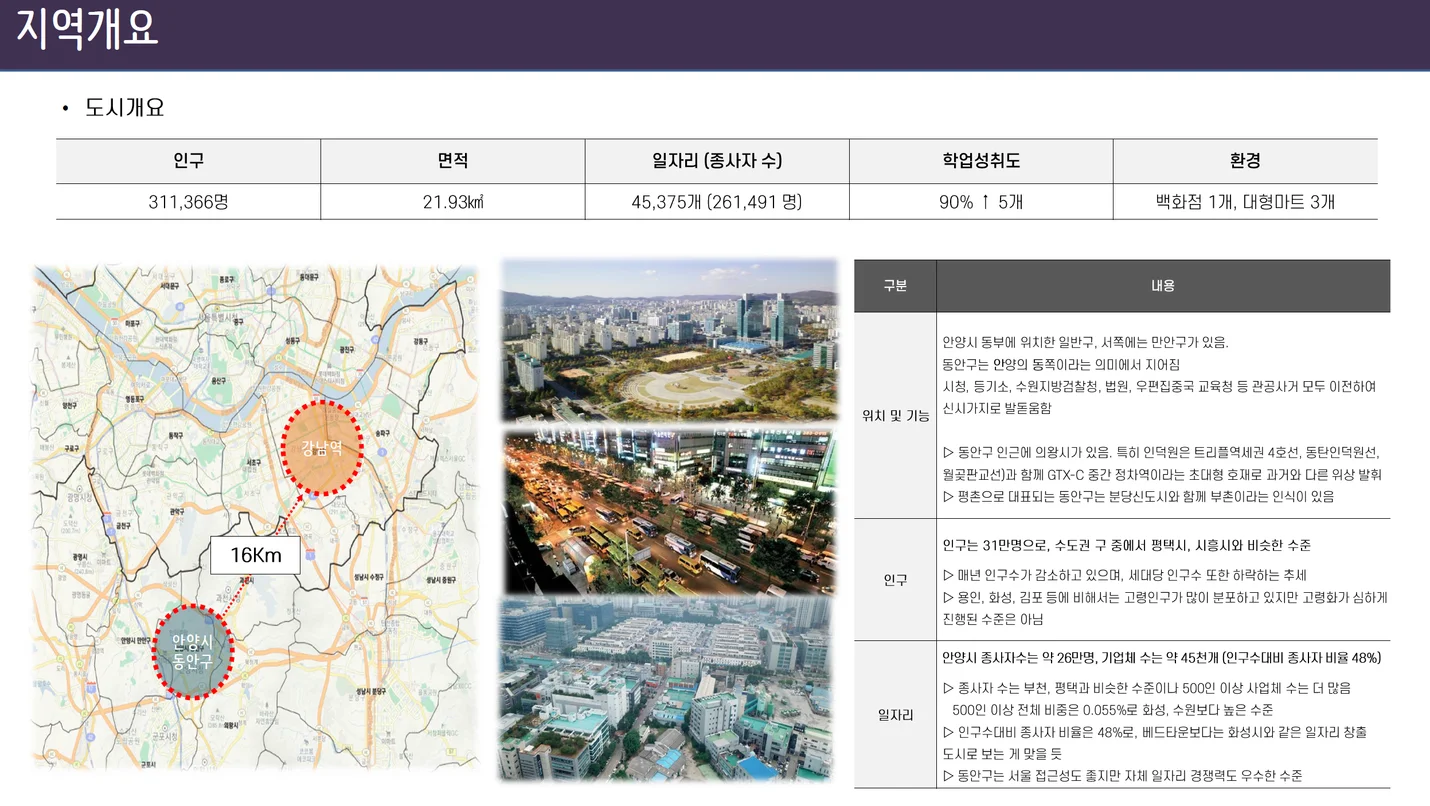Select the '도시개요' bullet heading
This screenshot has width=1430, height=806.
(x=125, y=107)
